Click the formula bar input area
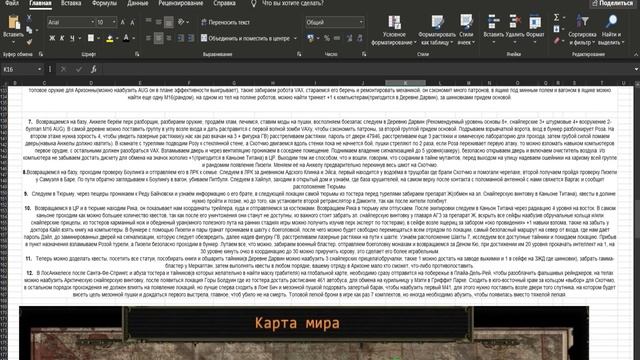The image size is (640, 360). (366, 69)
